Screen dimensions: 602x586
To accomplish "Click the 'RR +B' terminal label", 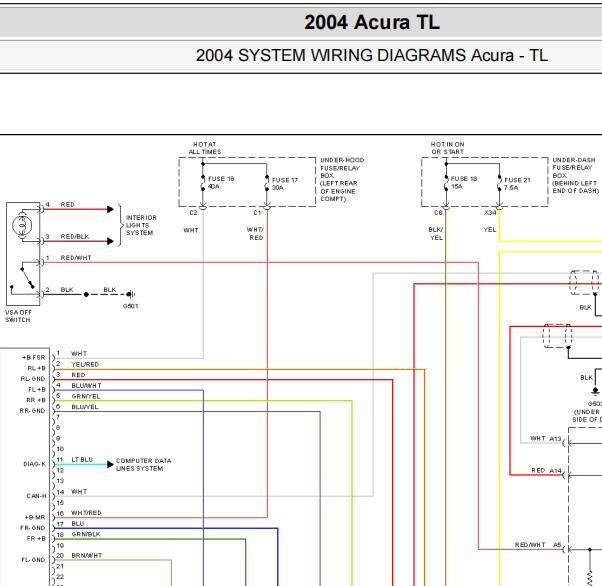I will point(36,400).
